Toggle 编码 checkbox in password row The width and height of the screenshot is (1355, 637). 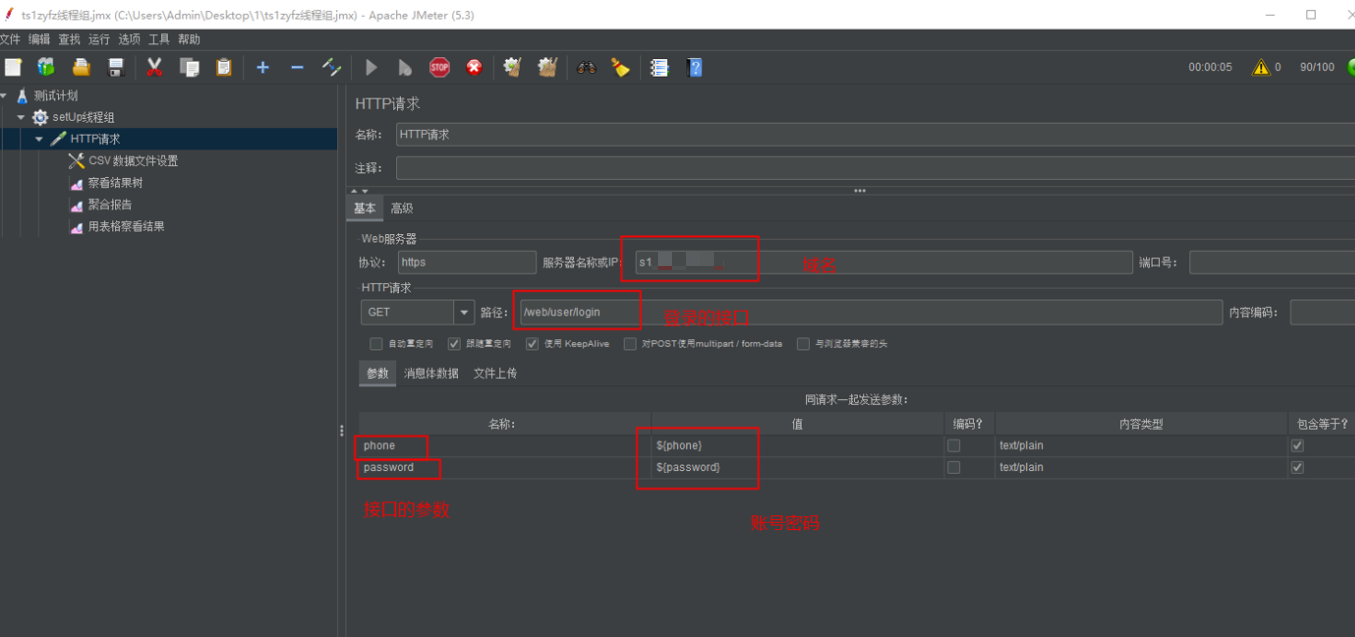[x=954, y=468]
